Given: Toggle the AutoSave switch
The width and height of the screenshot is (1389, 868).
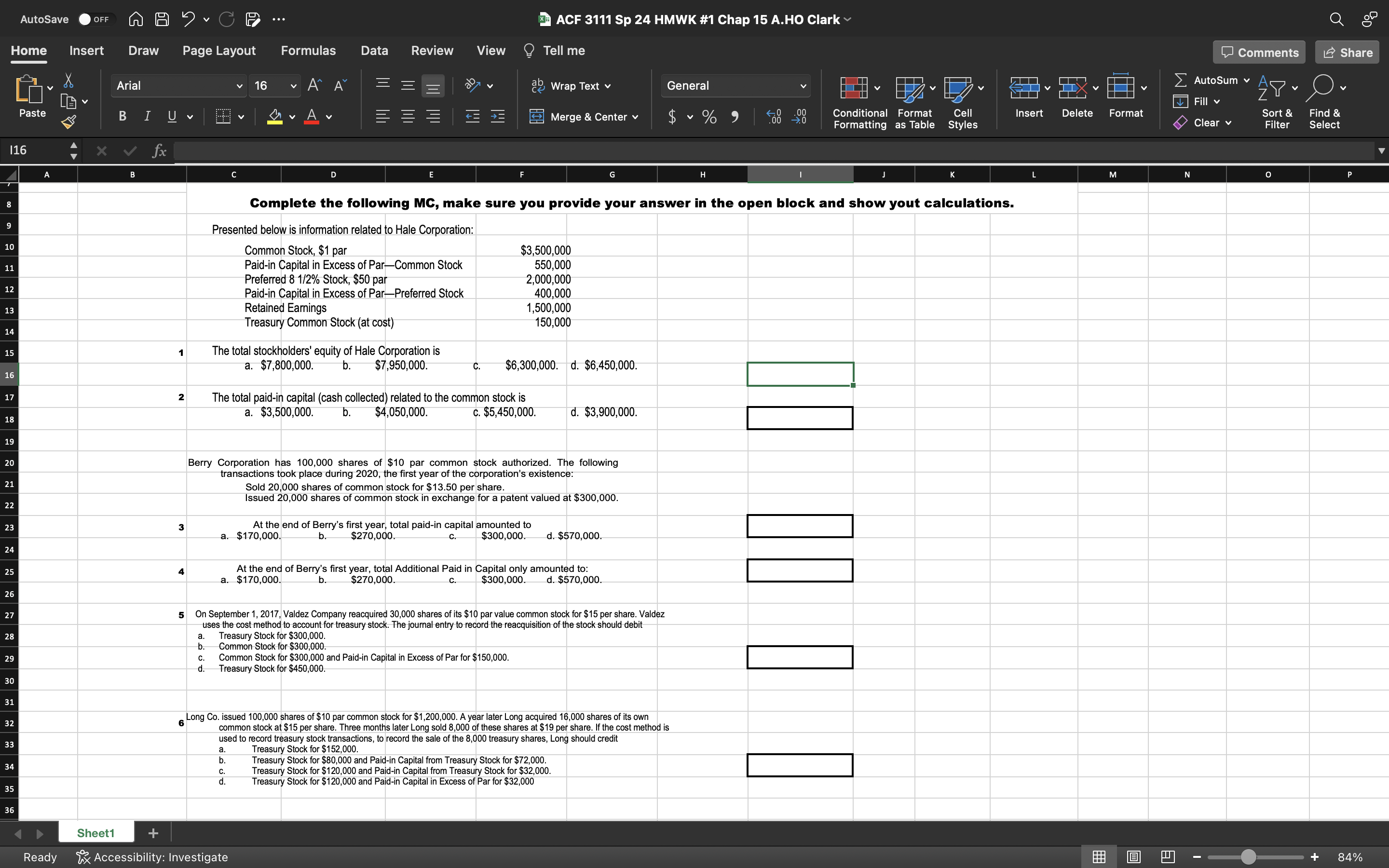Looking at the screenshot, I should pos(95,19).
